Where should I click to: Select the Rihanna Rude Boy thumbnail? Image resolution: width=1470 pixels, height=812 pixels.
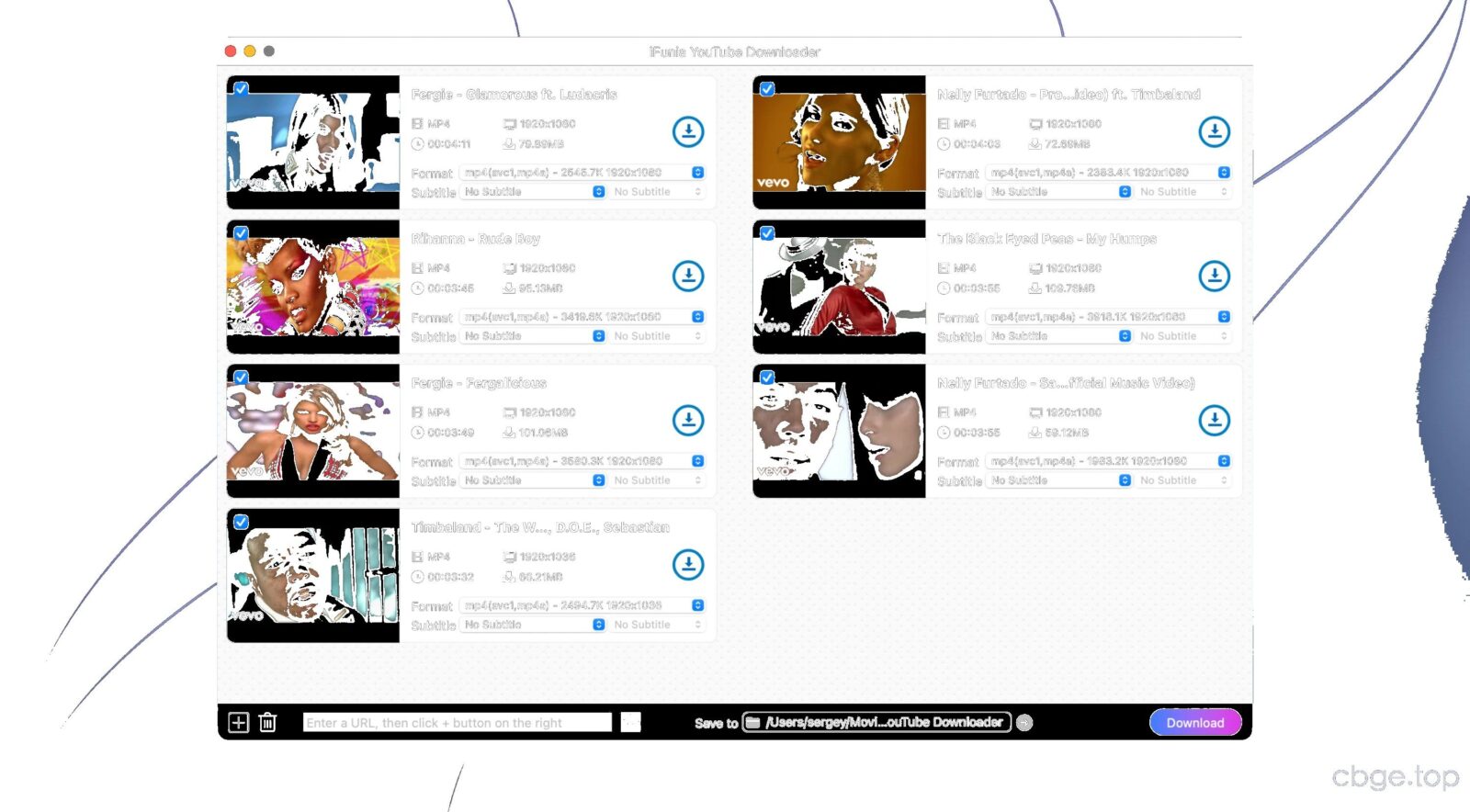[x=313, y=287]
